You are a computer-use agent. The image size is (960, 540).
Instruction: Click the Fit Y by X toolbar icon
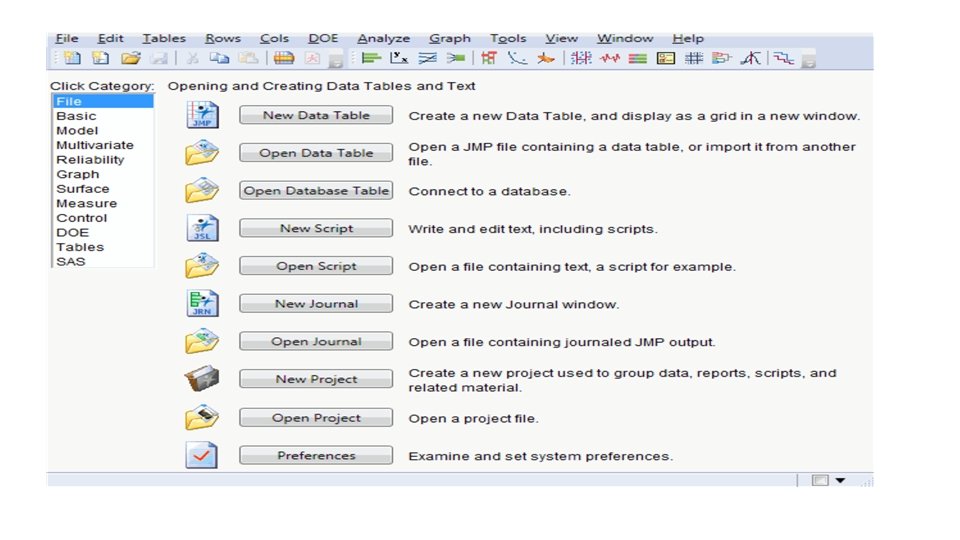pyautogui.click(x=399, y=58)
